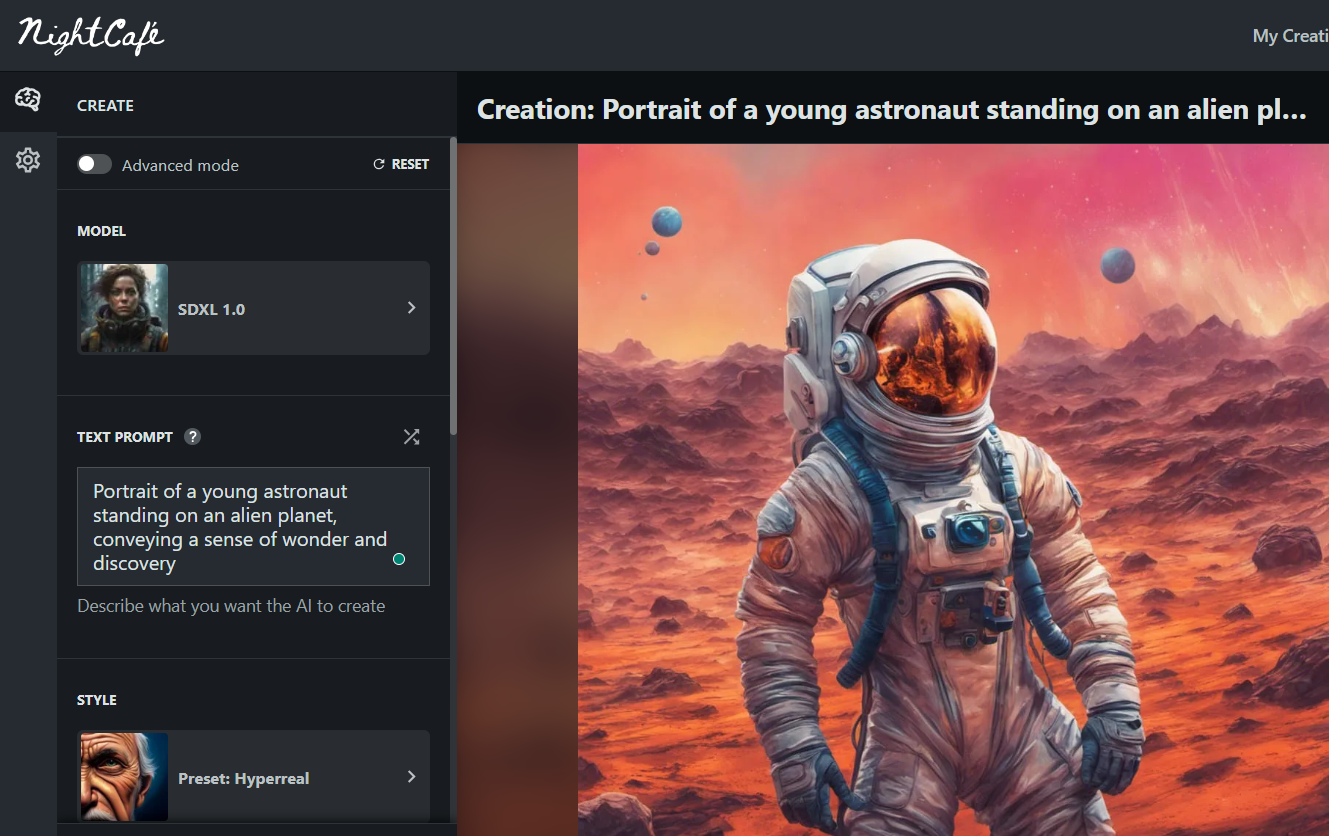The width and height of the screenshot is (1329, 836).
Task: Click the left panel vertical scrollbar
Action: point(454,290)
